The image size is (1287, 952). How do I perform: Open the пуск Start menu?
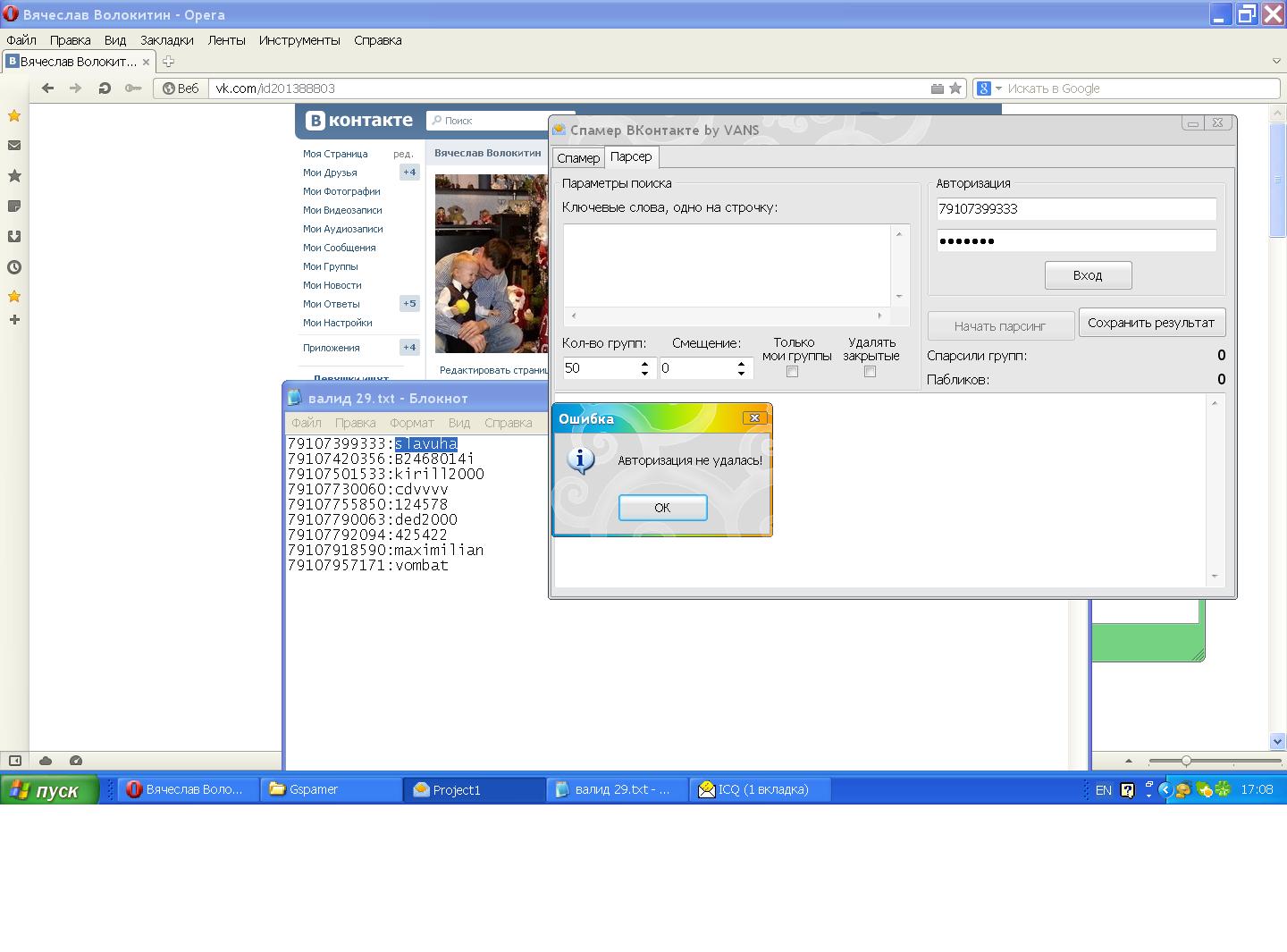pos(49,790)
